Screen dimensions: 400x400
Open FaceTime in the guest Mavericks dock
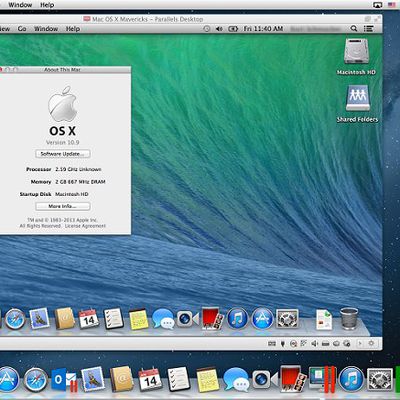pyautogui.click(x=188, y=319)
